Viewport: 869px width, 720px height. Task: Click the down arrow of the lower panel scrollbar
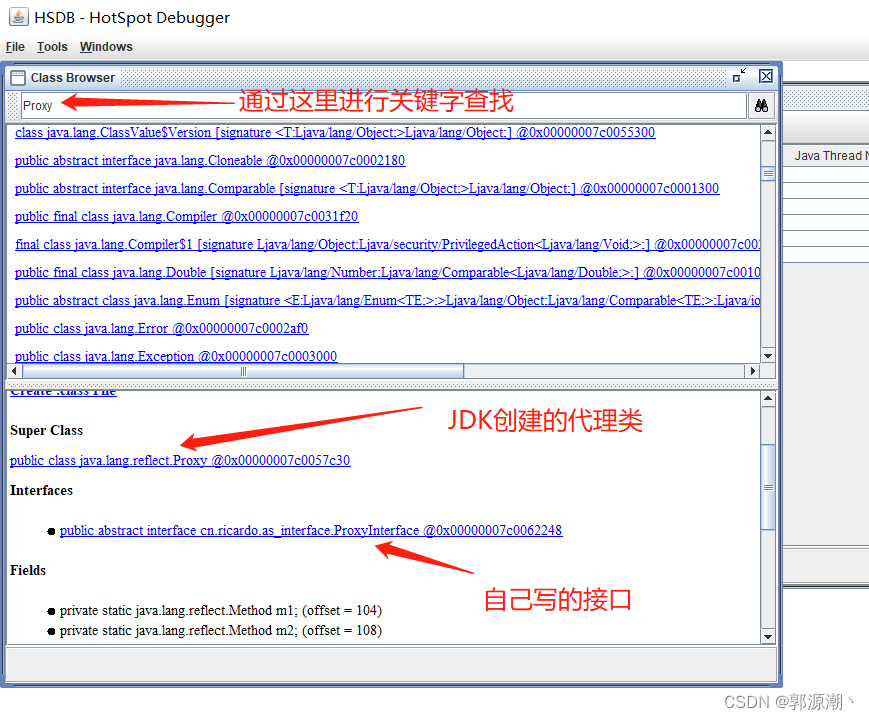click(x=767, y=636)
